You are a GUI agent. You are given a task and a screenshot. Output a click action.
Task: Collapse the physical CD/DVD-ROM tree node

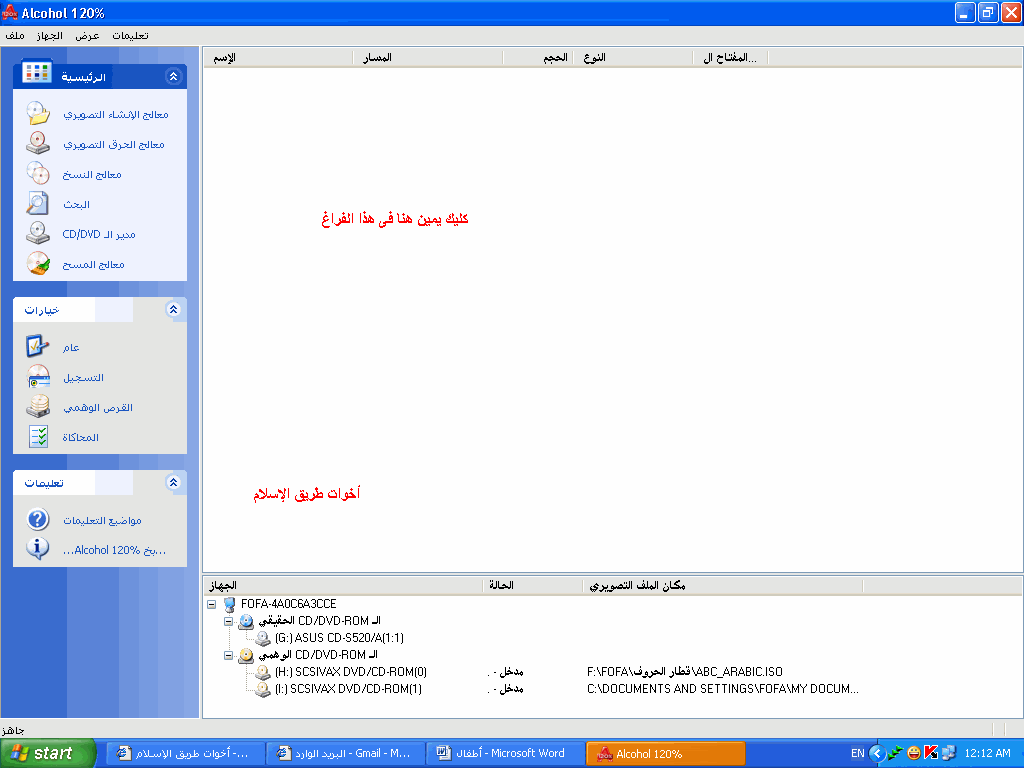[229, 621]
